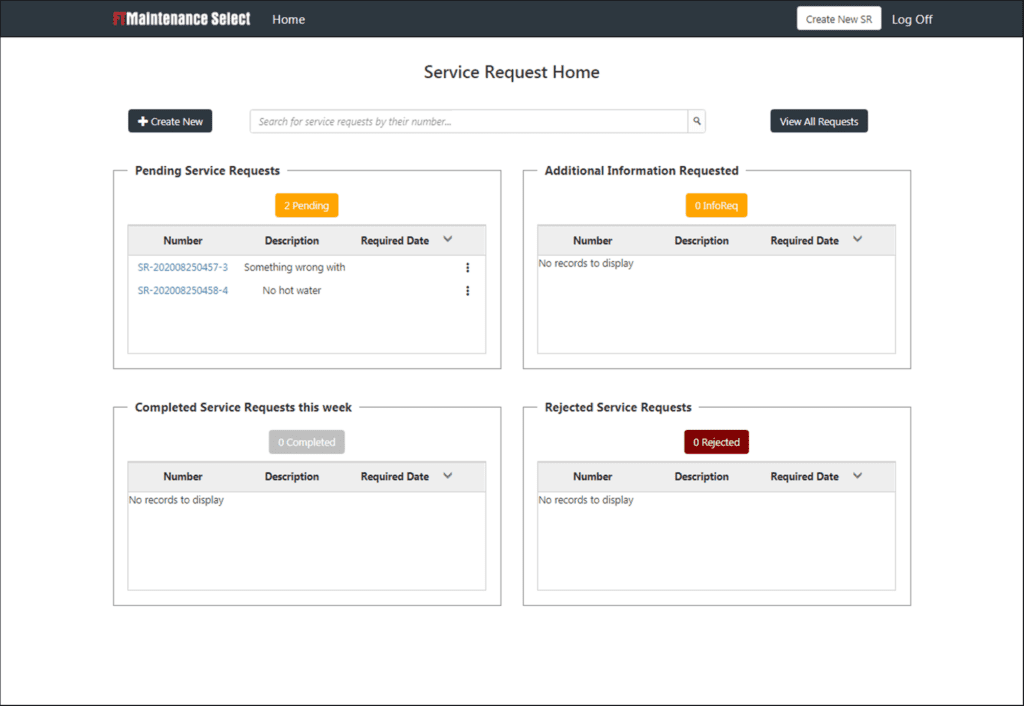The width and height of the screenshot is (1024, 706).
Task: Sort Pending requests by Description column
Action: click(292, 240)
